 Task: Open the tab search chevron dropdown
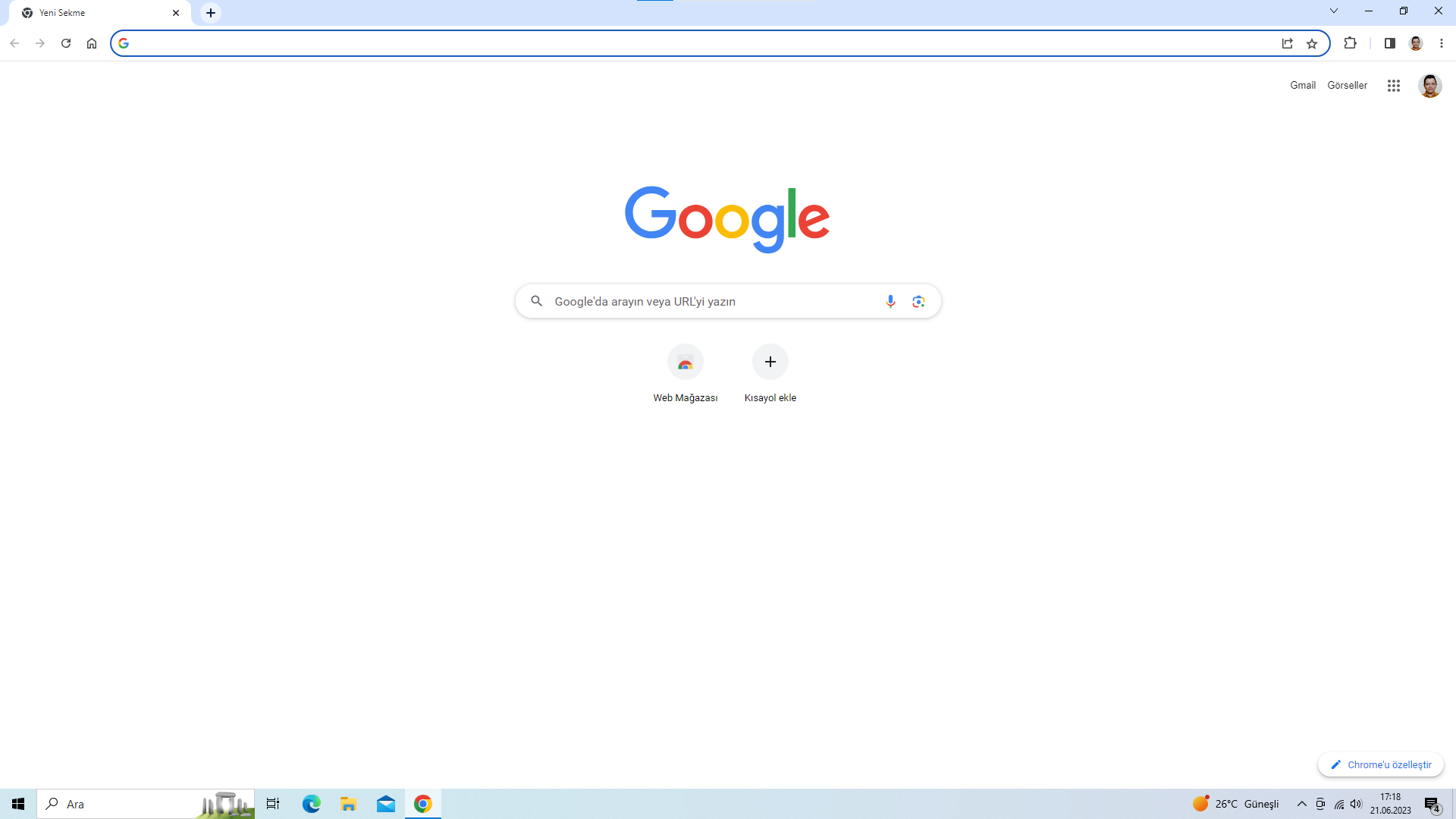(1334, 11)
